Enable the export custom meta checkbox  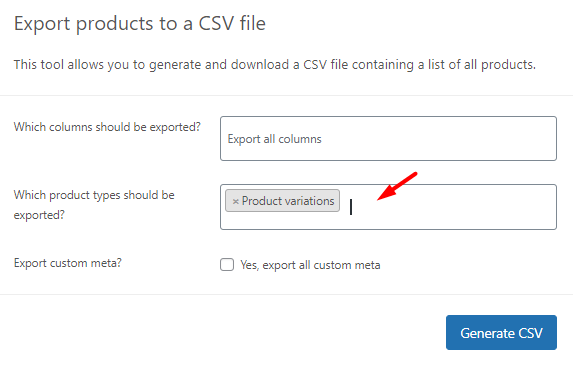click(x=227, y=265)
